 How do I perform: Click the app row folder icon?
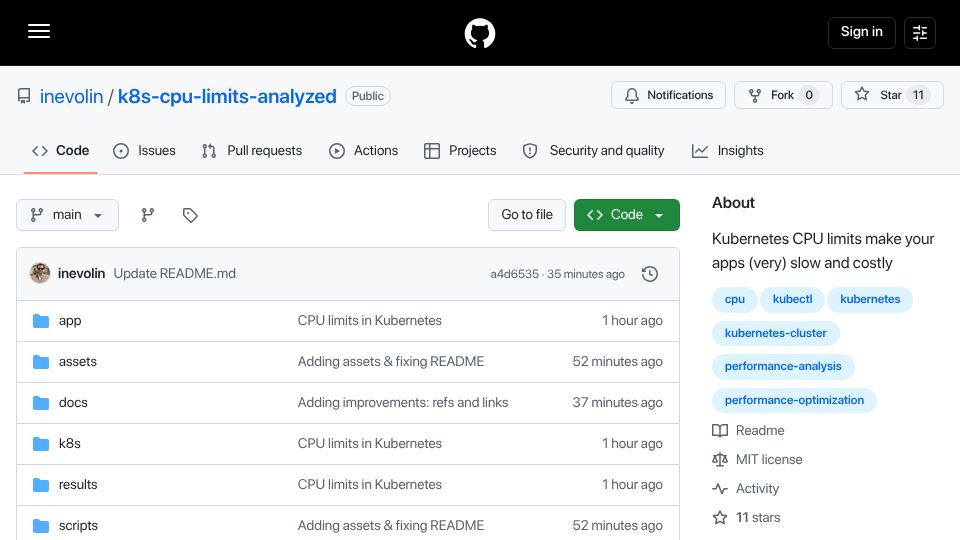pyautogui.click(x=41, y=321)
